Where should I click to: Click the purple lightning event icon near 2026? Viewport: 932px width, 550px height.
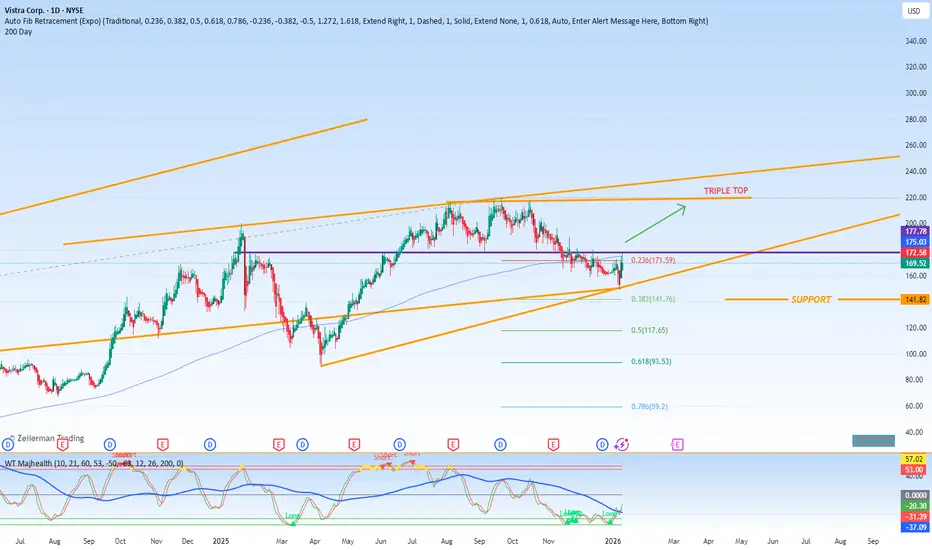click(621, 444)
